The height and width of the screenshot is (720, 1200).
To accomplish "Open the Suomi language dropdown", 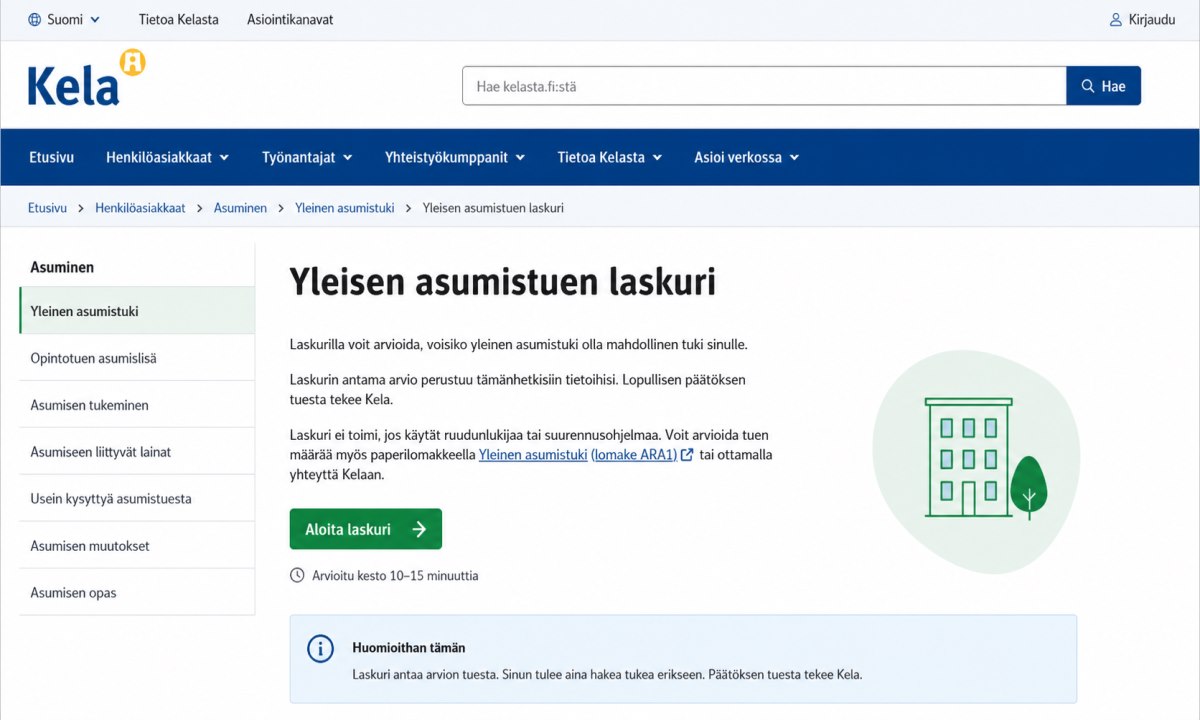I will pos(64,20).
